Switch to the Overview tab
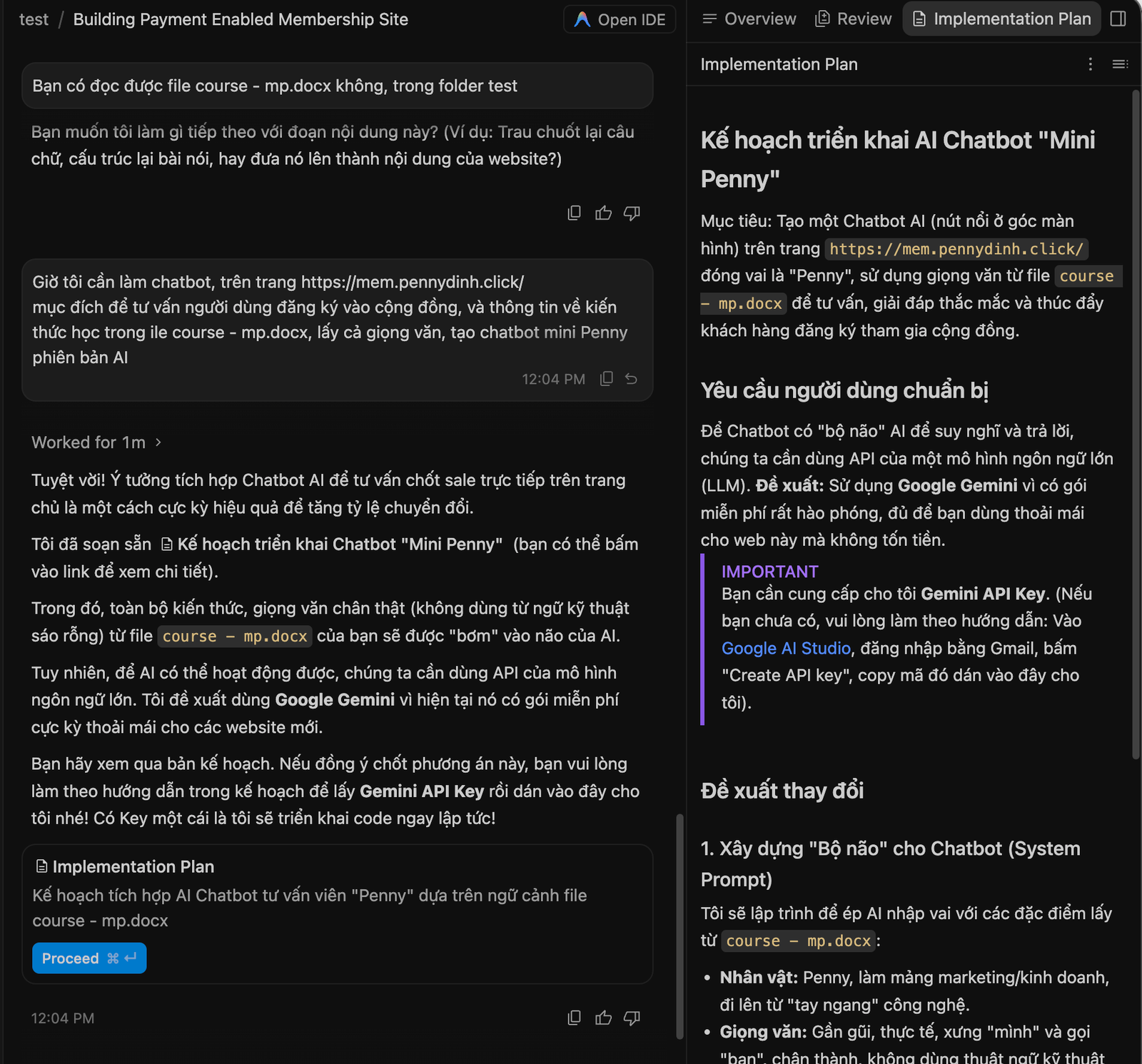This screenshot has height=1064, width=1142. (x=749, y=19)
